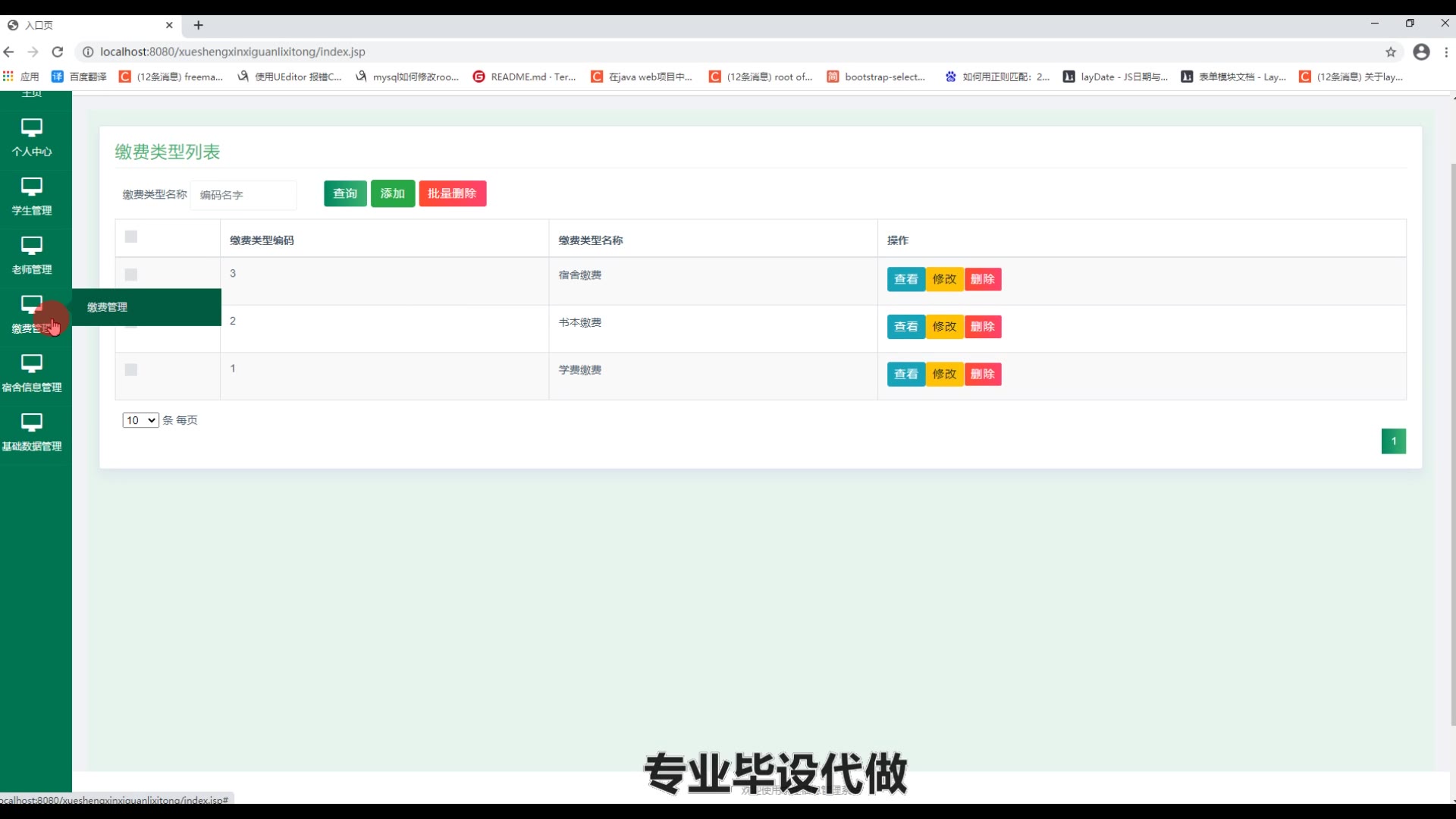Click the 编码名字 search input field
Image resolution: width=1456 pixels, height=819 pixels.
[243, 195]
